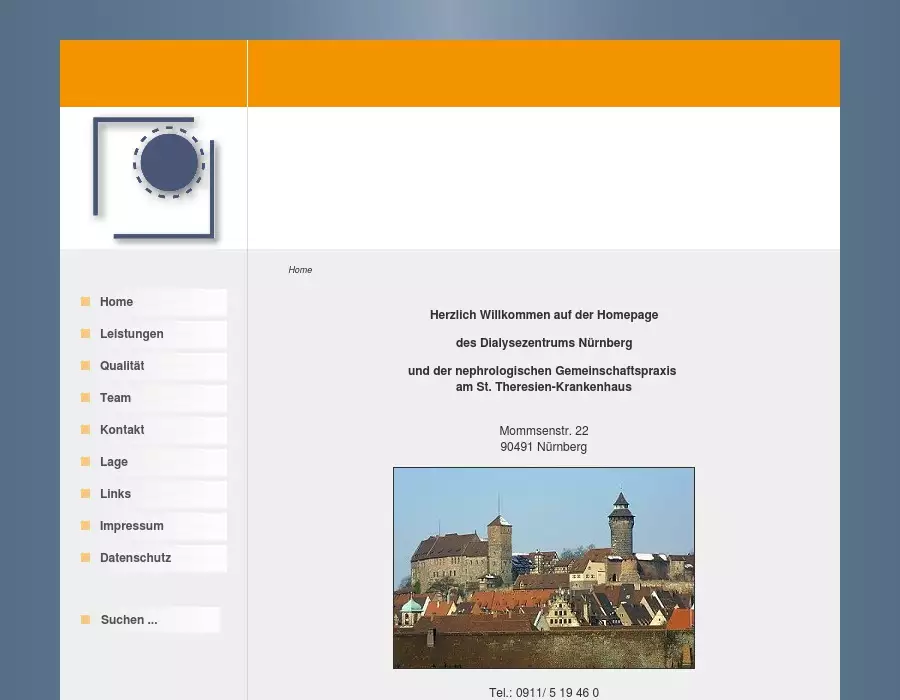
Task: Open the Datenschutz privacy page
Action: point(135,558)
